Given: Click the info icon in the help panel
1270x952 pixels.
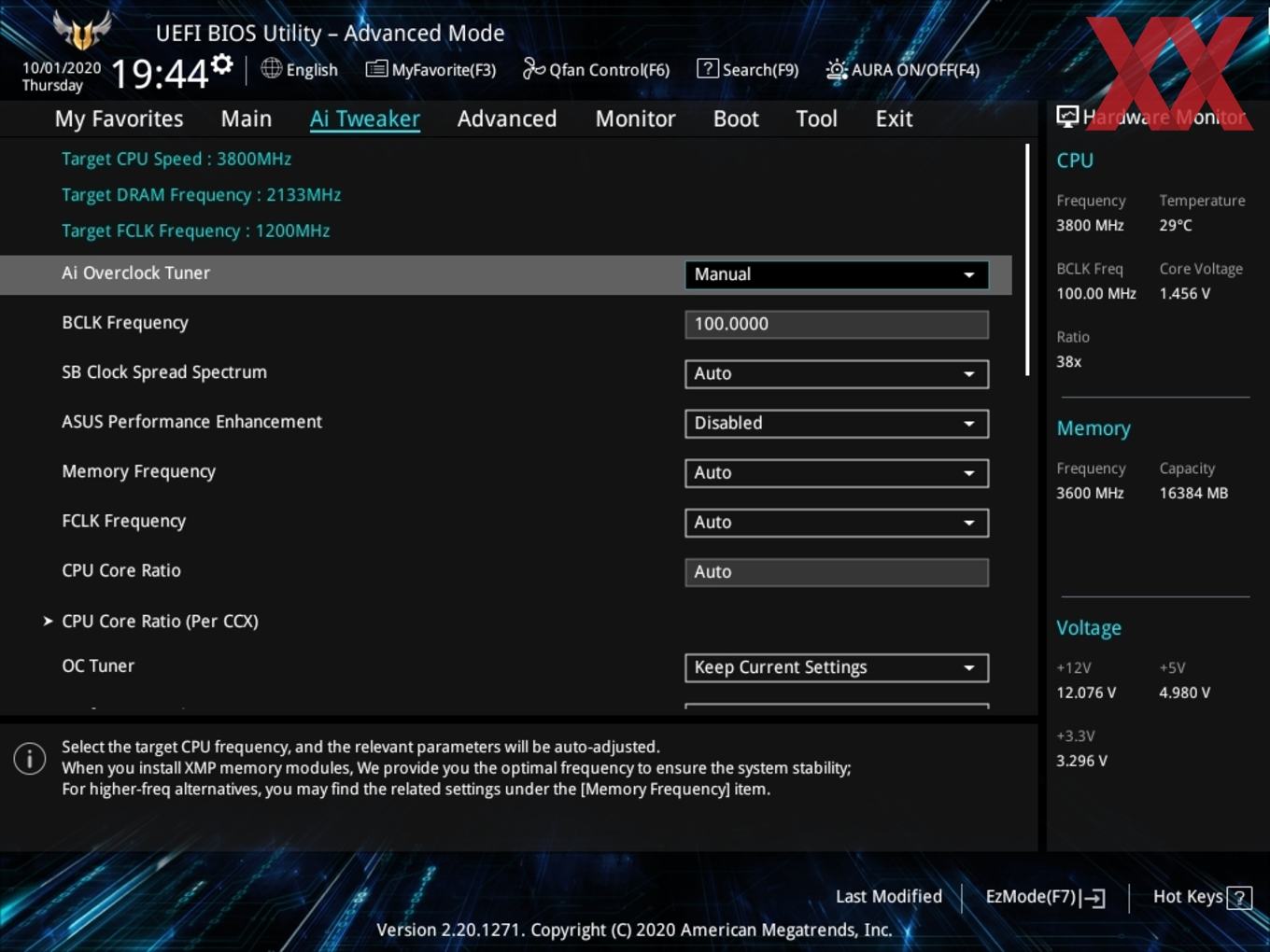Looking at the screenshot, I should tap(30, 759).
